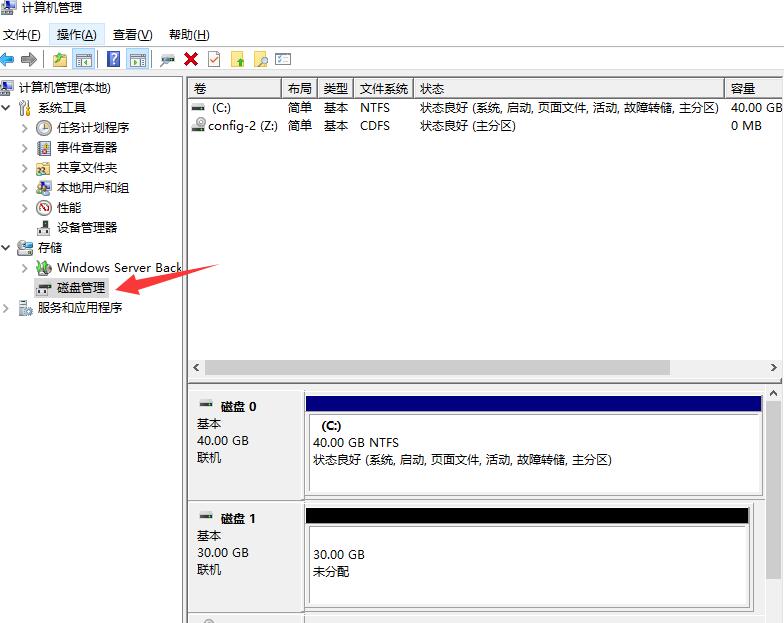Click the 设备管理器 icon
Screen dimensions: 784x623
click(x=44, y=228)
